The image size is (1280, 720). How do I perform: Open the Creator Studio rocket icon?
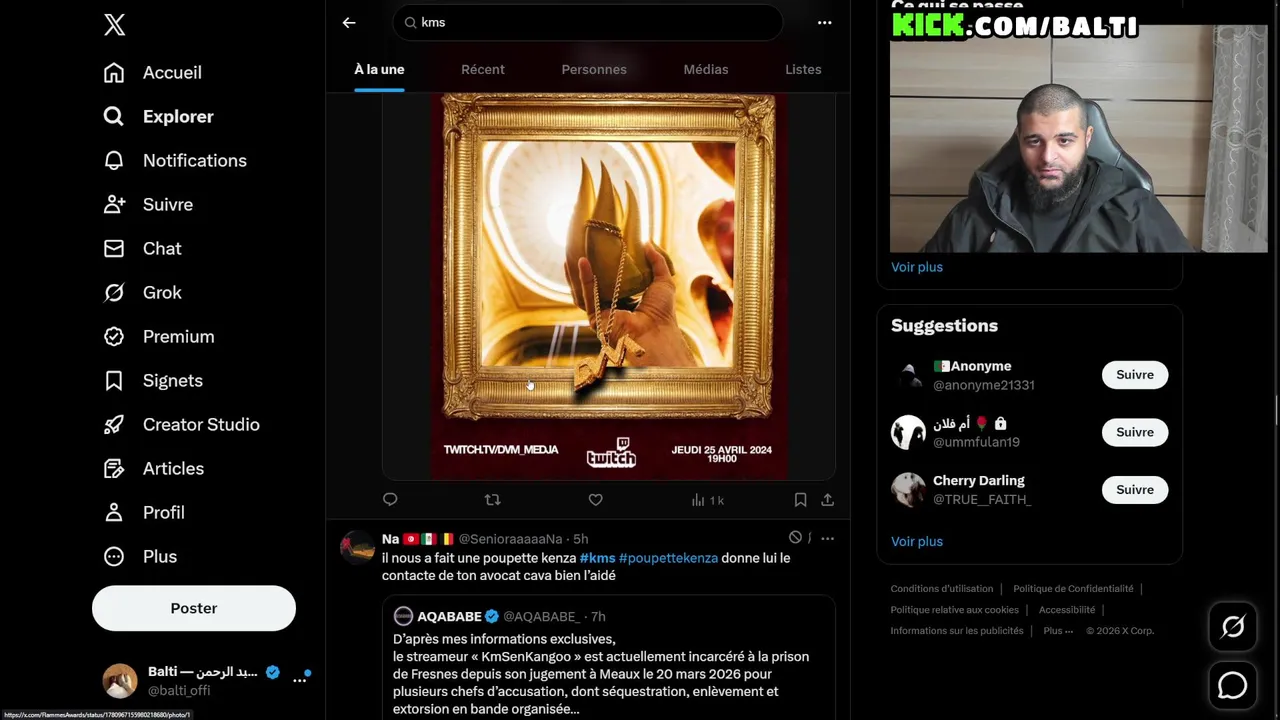point(114,425)
